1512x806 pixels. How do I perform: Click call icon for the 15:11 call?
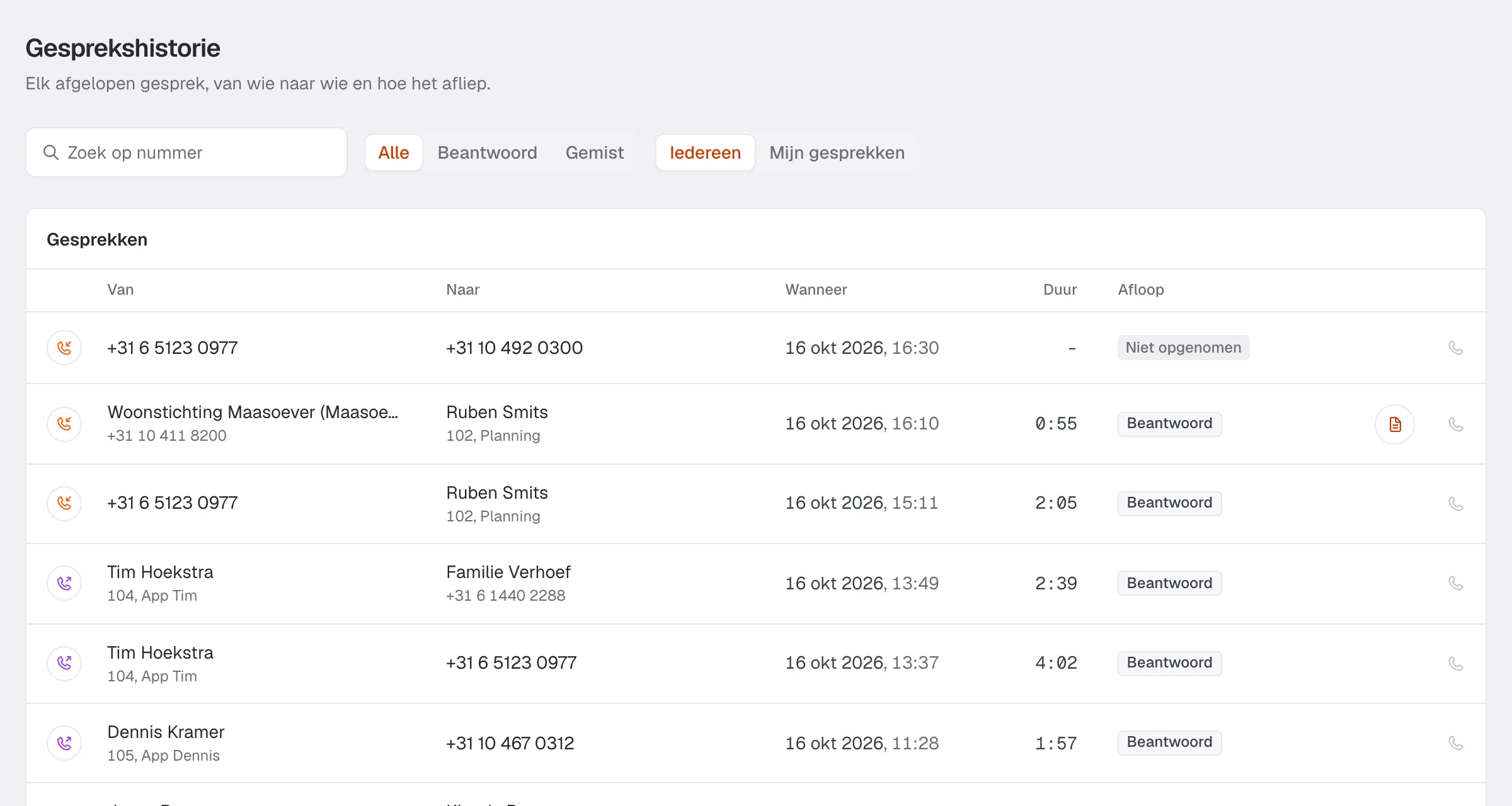[1455, 504]
